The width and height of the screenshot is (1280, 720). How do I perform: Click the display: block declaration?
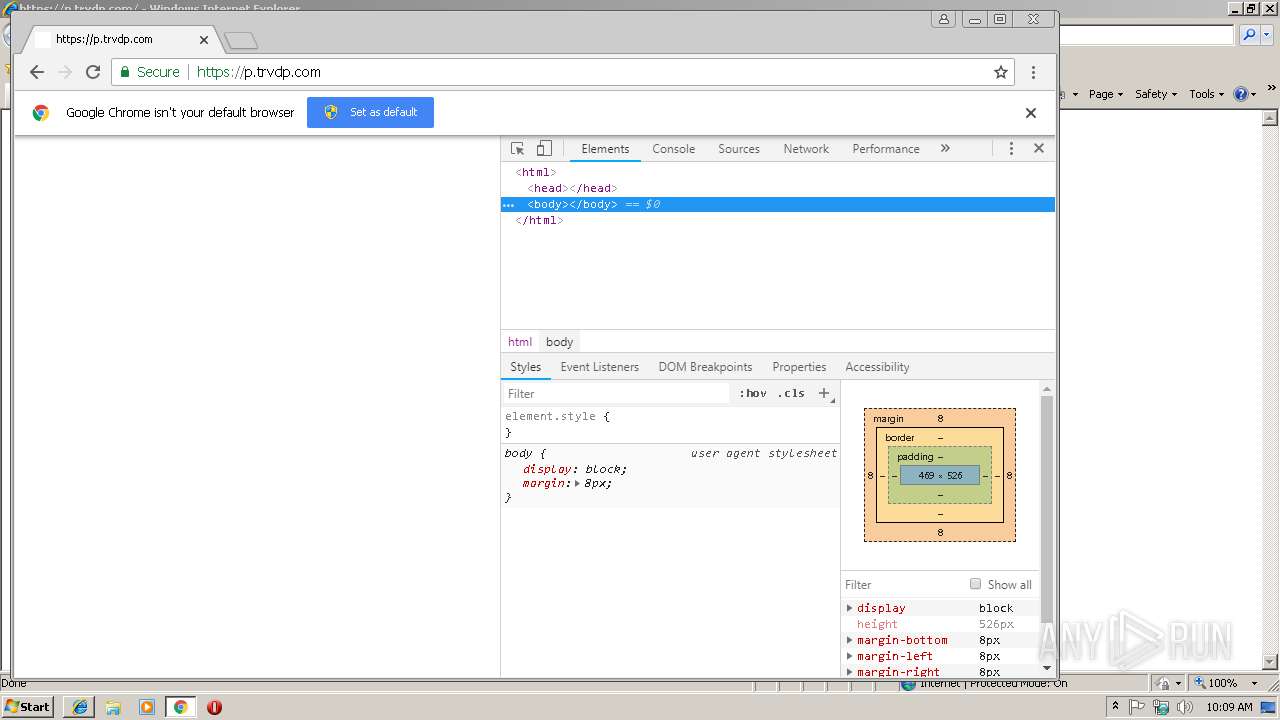[x=575, y=469]
